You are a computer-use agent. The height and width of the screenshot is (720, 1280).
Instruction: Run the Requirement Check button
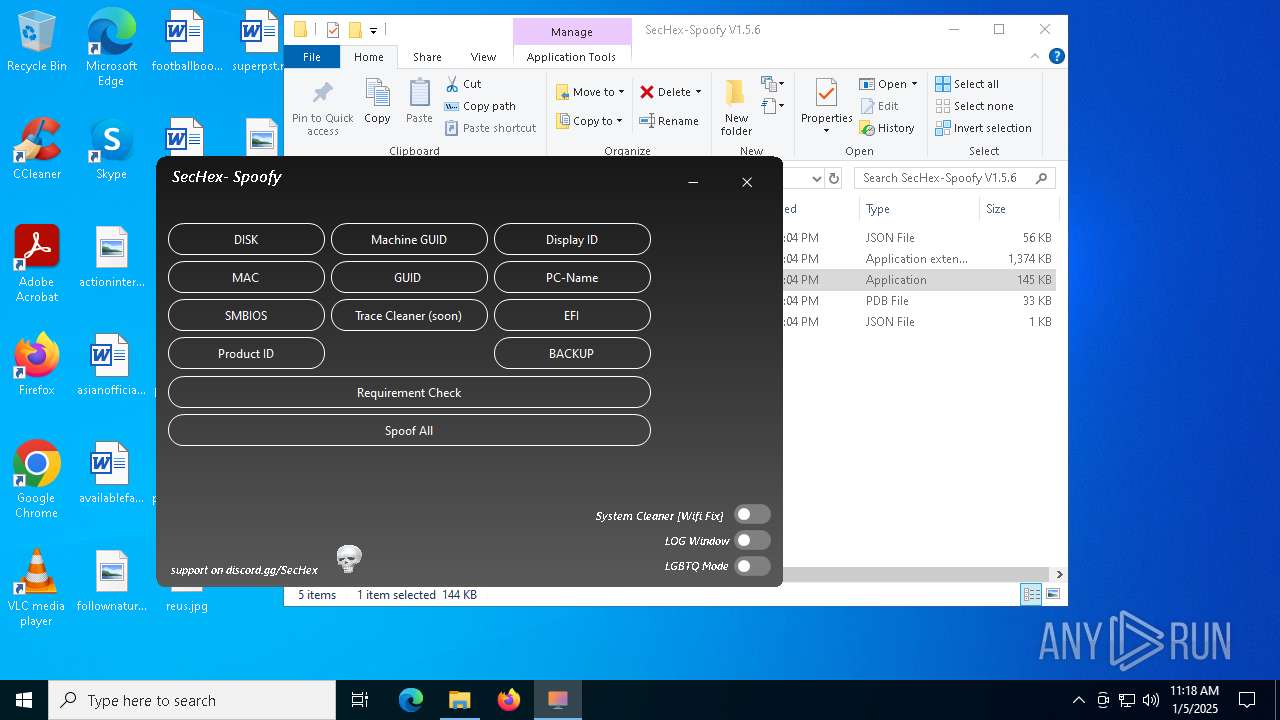click(x=409, y=392)
